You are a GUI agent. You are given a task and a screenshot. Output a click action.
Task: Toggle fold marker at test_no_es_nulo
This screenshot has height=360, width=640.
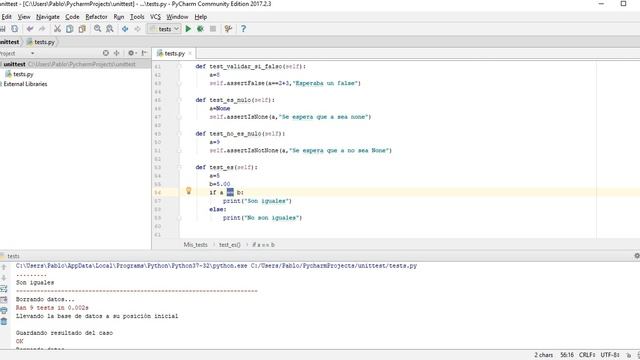179,133
